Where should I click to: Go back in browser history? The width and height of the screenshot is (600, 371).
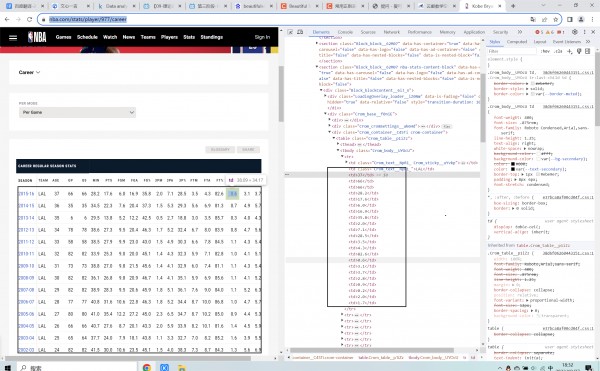[7, 20]
